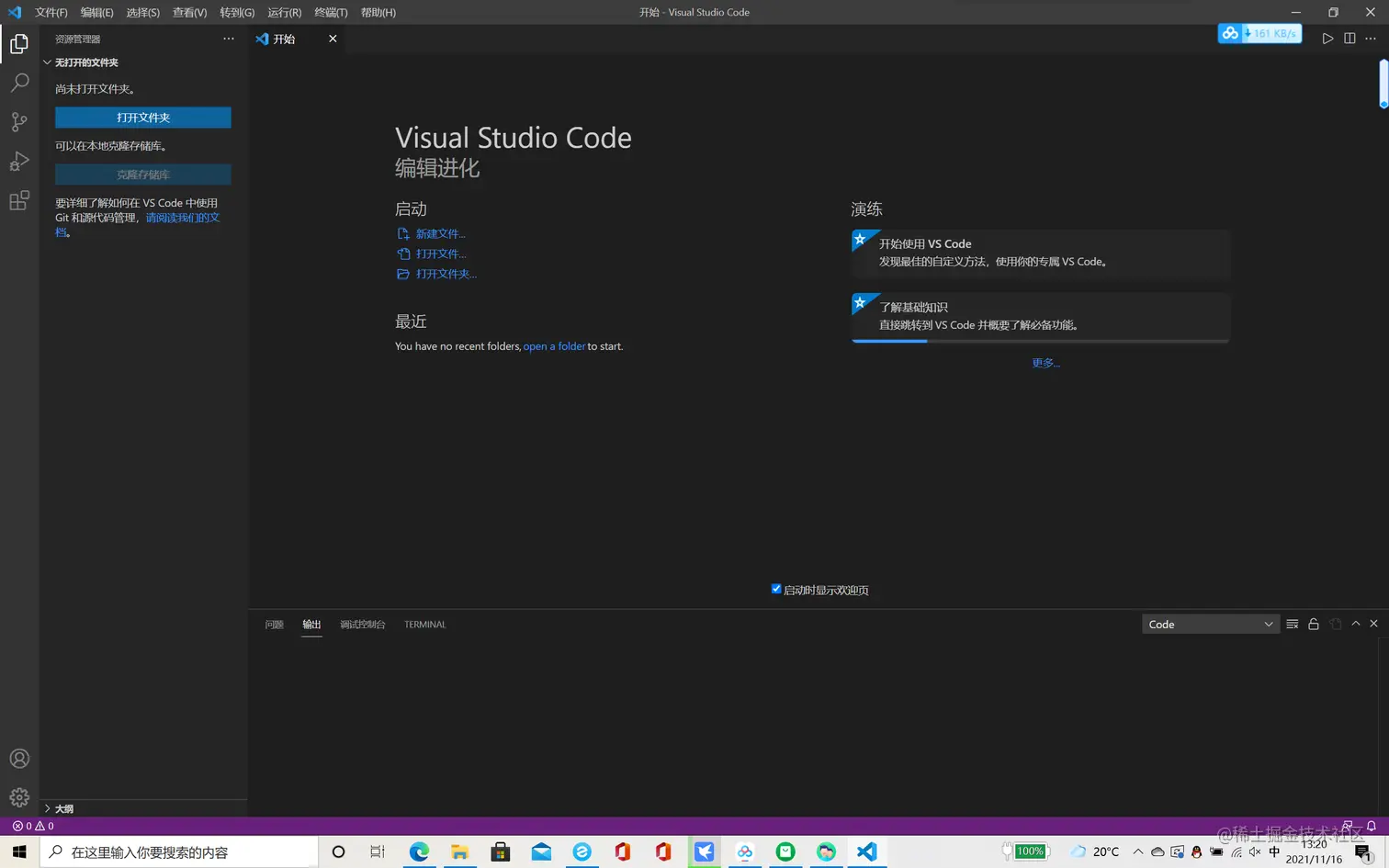1389x868 pixels.
Task: Switch to the TERMINAL panel tab
Action: [x=425, y=625]
